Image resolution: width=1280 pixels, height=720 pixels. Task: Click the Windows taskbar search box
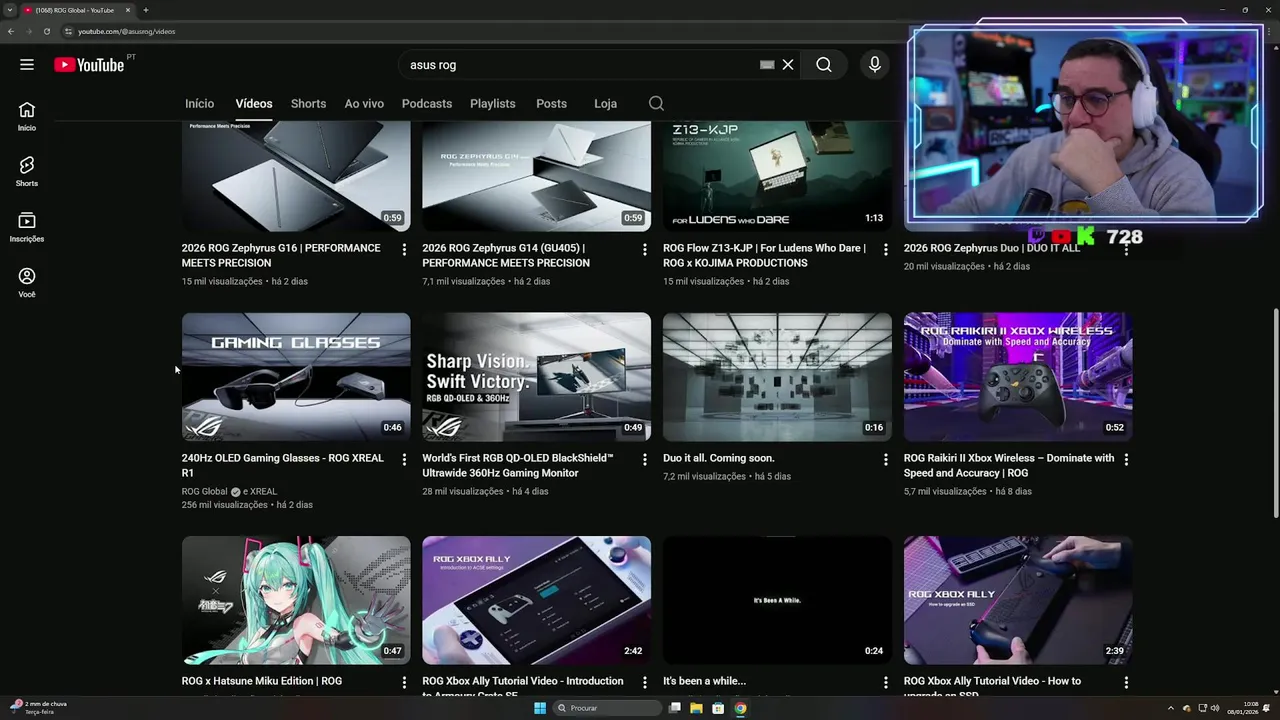pos(607,708)
